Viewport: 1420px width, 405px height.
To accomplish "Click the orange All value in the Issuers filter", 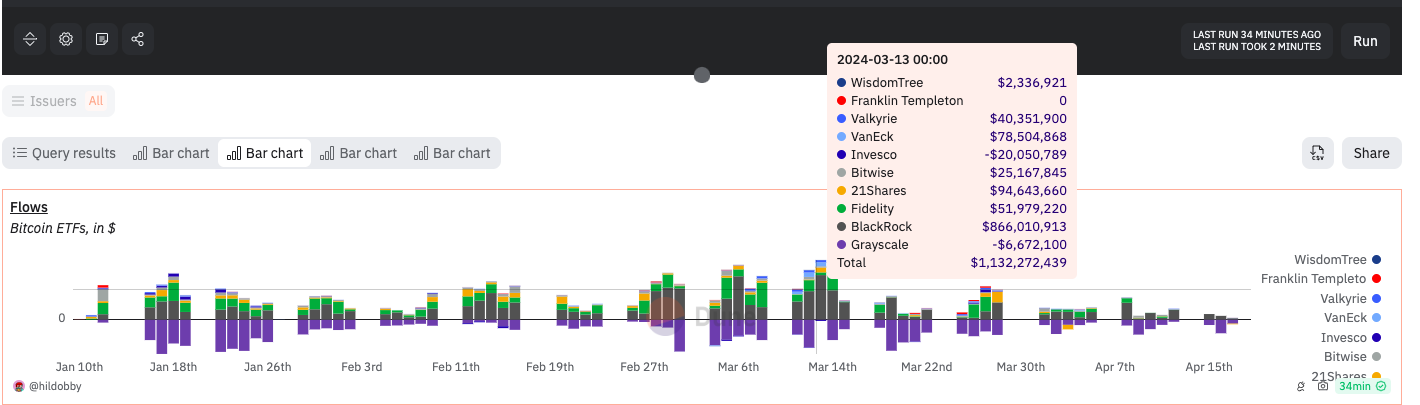I will point(95,101).
